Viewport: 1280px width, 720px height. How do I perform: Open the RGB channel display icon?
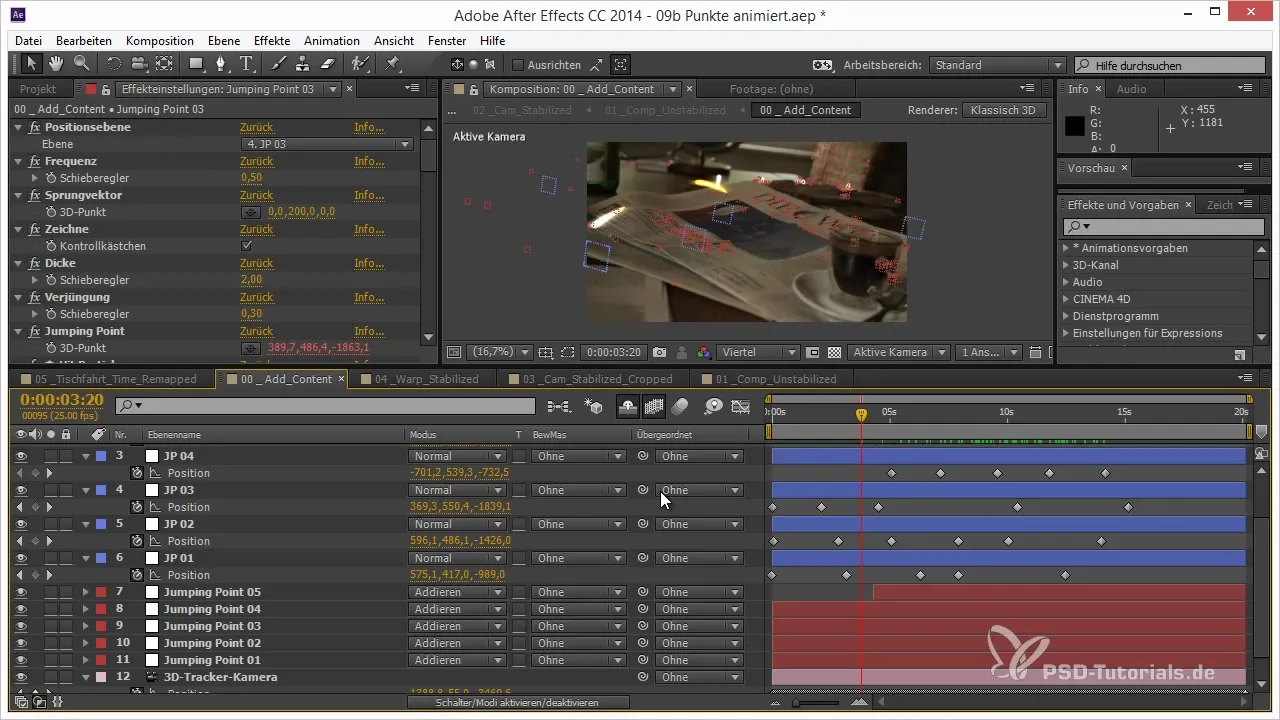704,352
